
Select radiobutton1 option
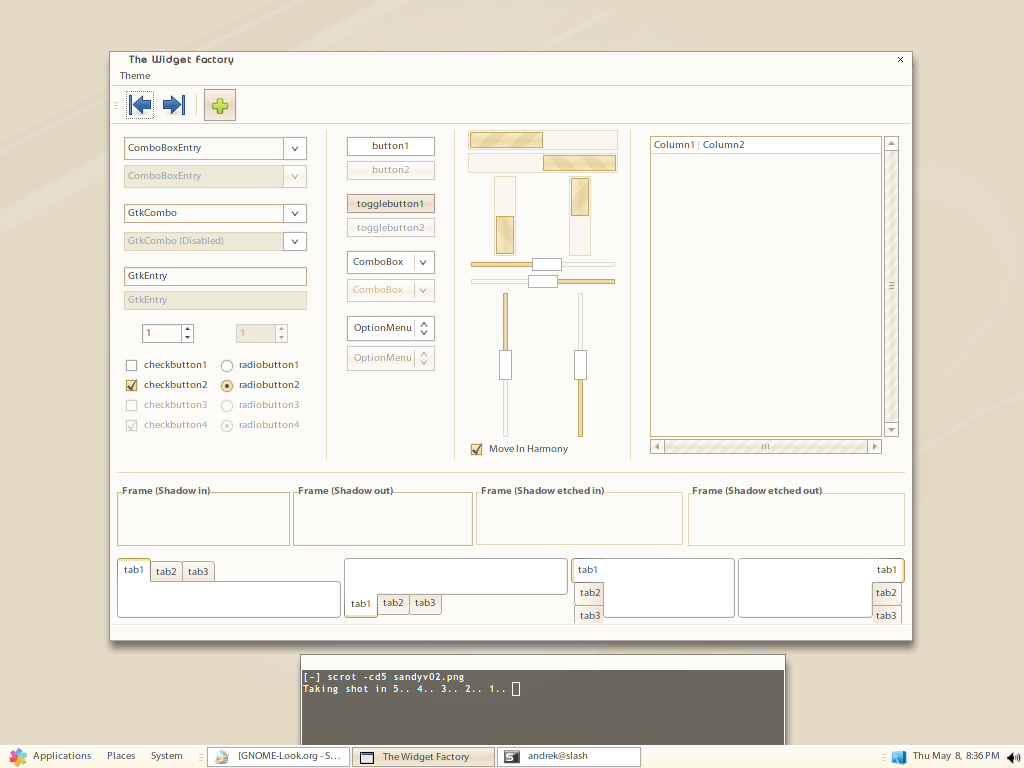click(x=227, y=366)
